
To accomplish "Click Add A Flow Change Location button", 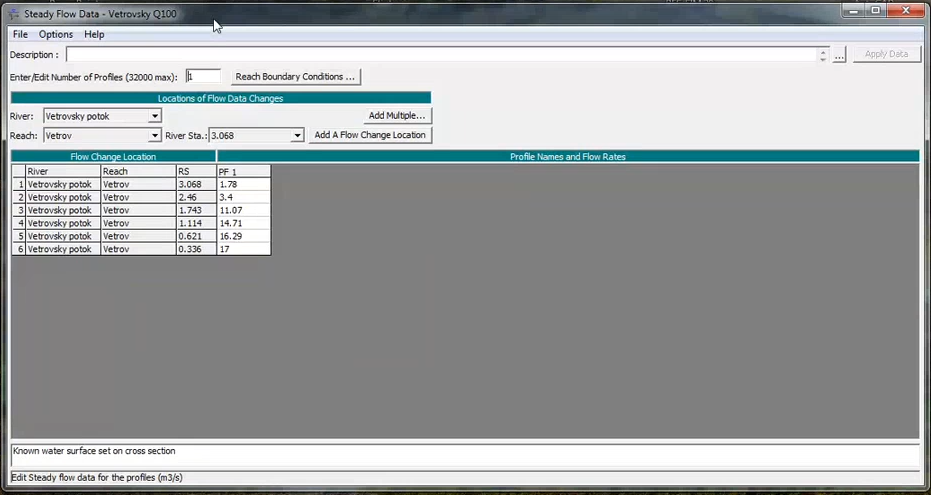I will (x=370, y=135).
